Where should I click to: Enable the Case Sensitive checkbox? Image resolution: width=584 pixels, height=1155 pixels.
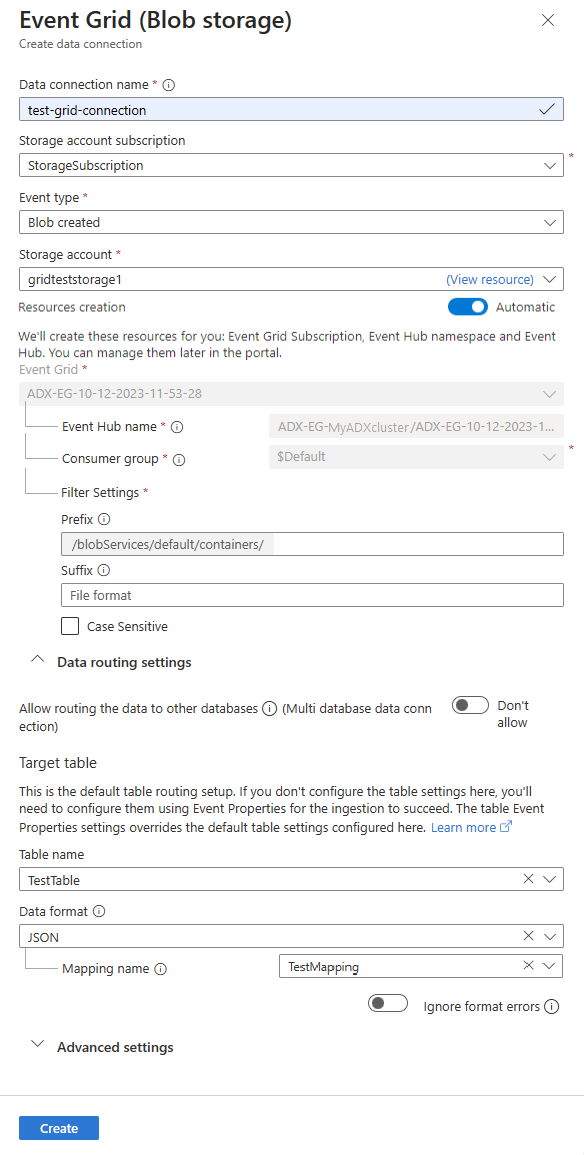[x=70, y=626]
